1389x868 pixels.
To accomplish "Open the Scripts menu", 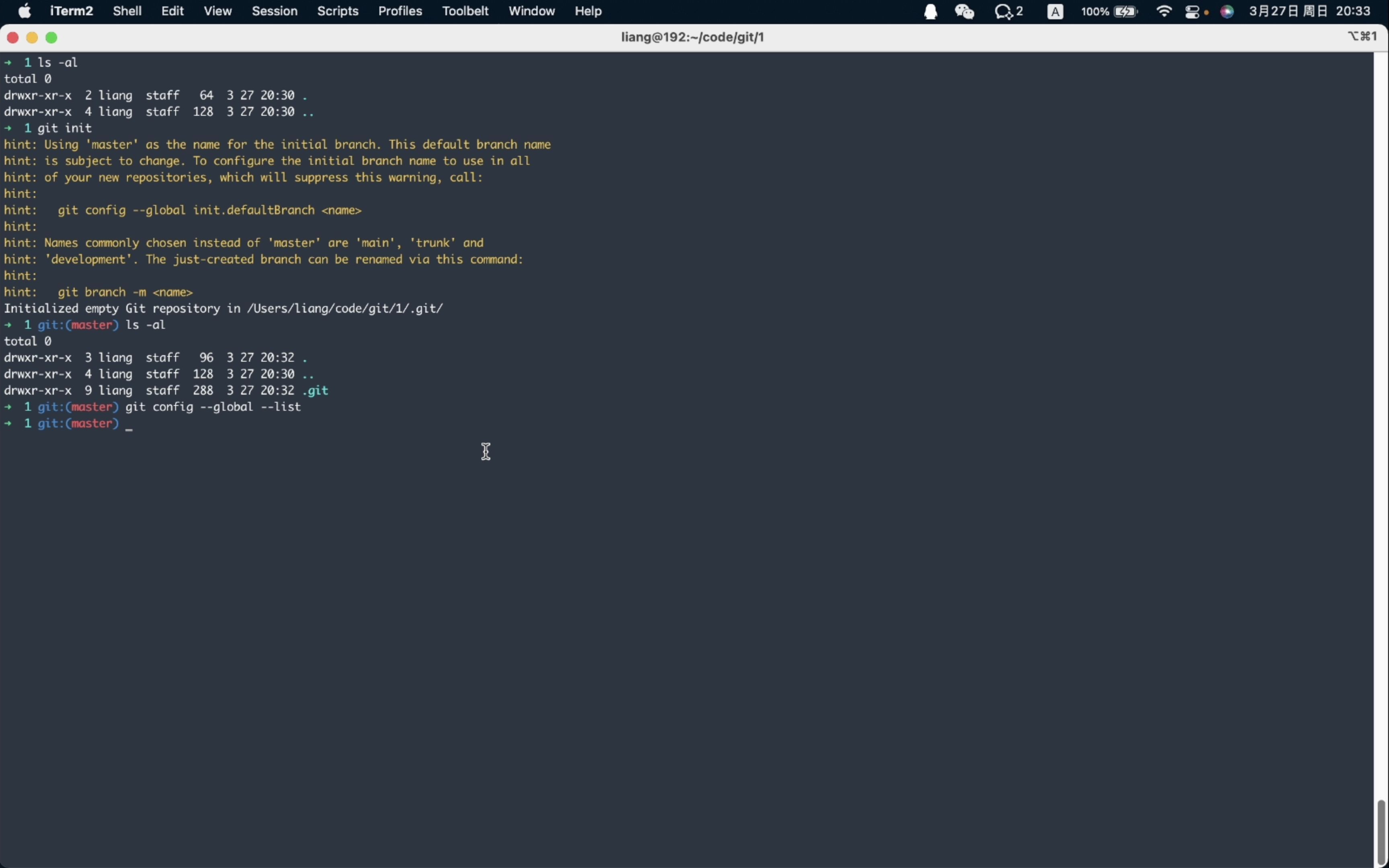I will pos(338,12).
